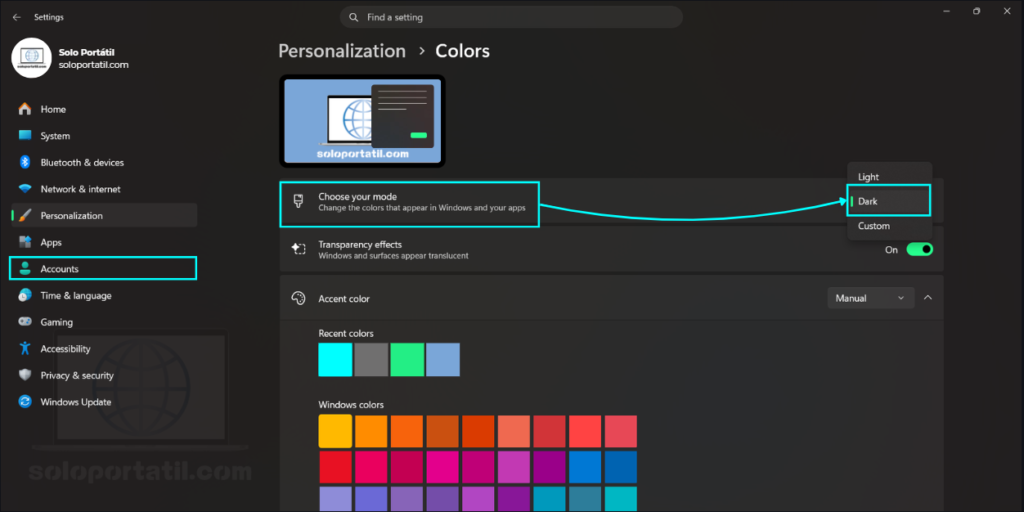Image resolution: width=1024 pixels, height=512 pixels.
Task: Click the Recent colors heading text
Action: point(346,333)
